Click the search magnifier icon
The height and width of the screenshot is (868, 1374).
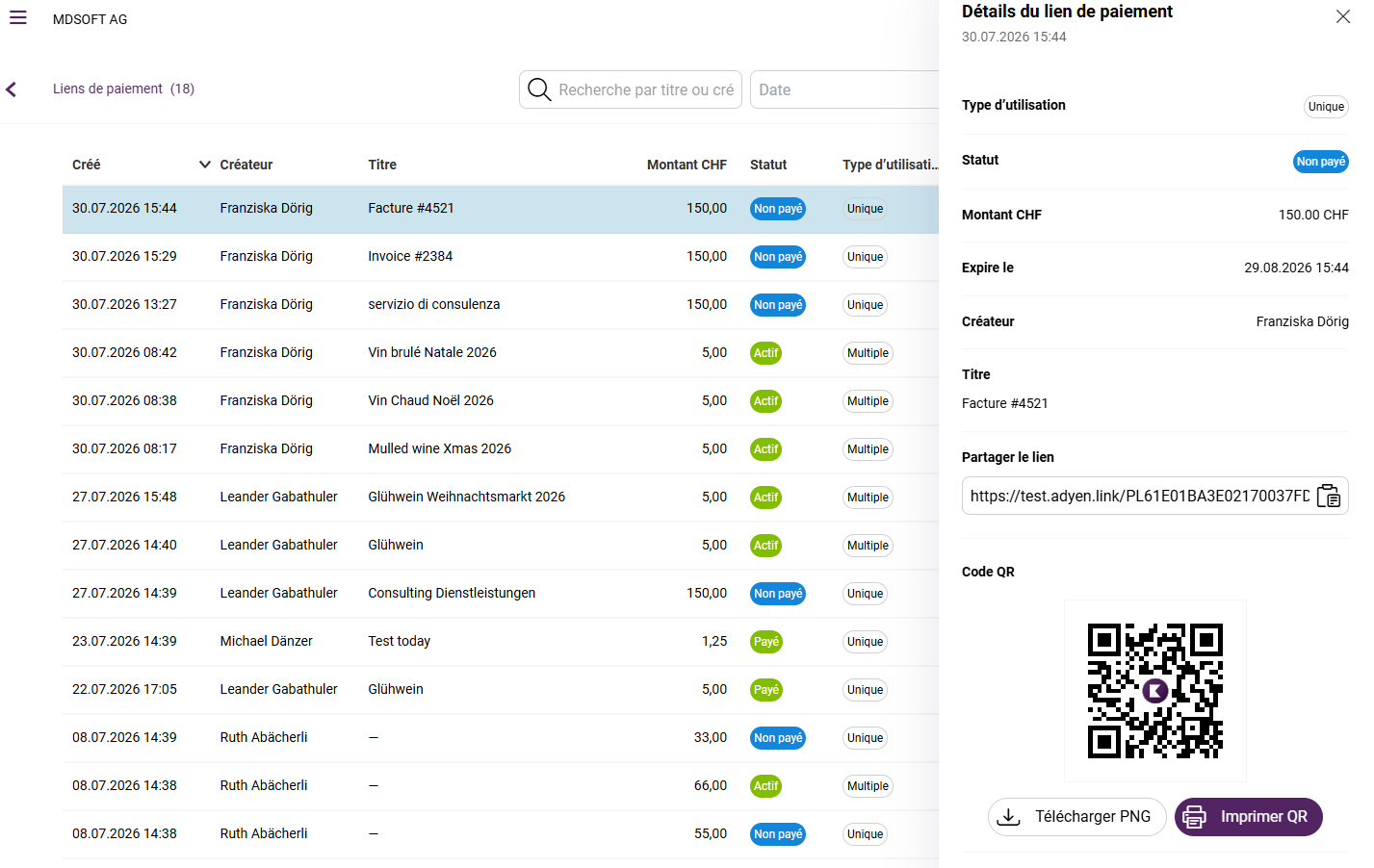[x=539, y=89]
